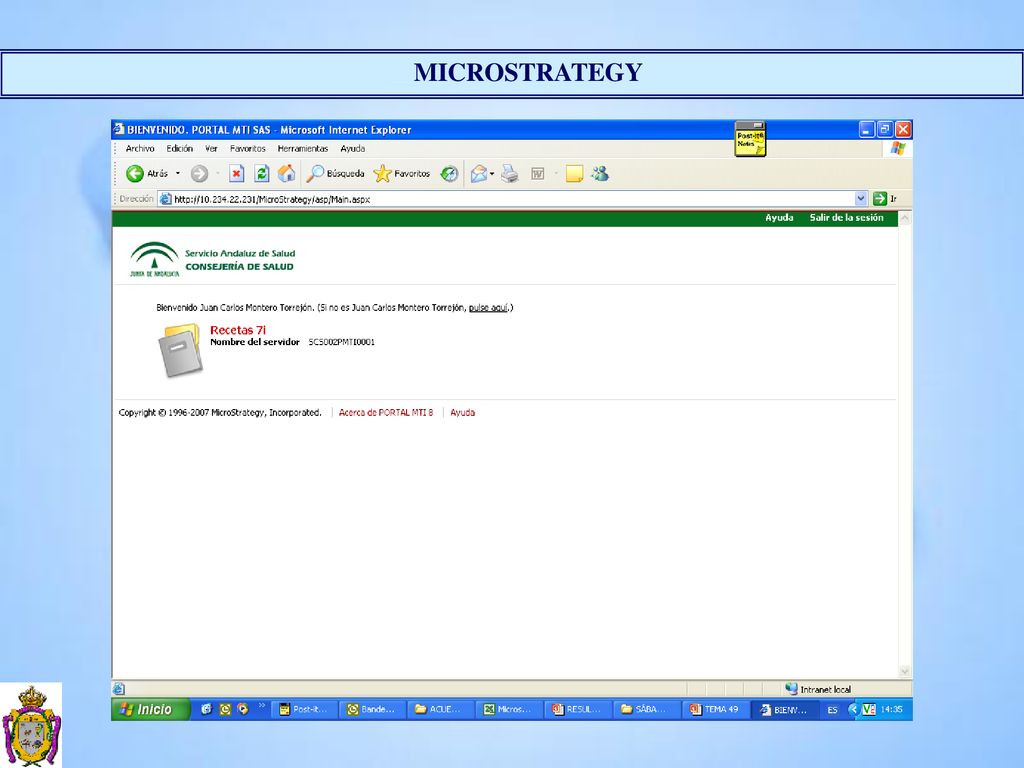Switch to Bande... taskbar window
This screenshot has width=1024, height=768.
(x=374, y=709)
